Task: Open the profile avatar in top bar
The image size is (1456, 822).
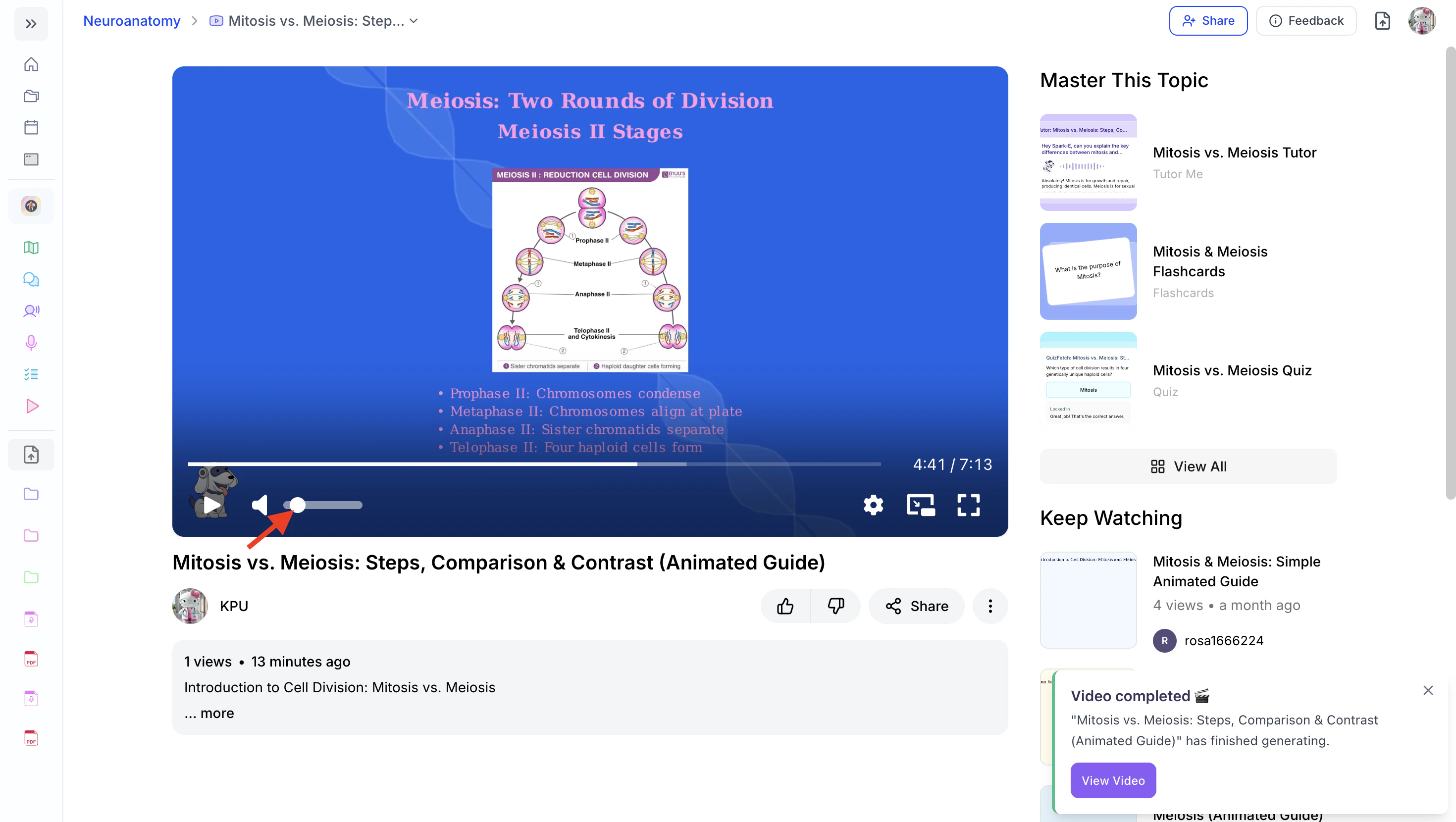Action: [1421, 21]
